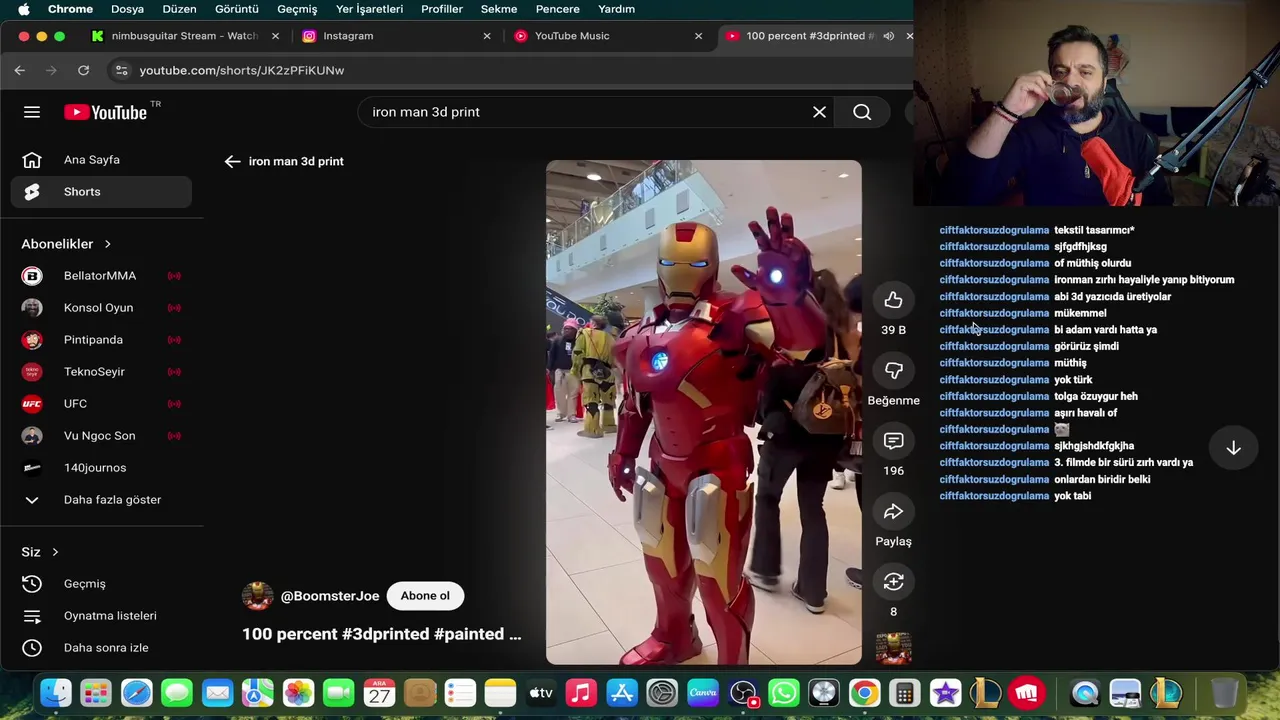Open Geçmiş history page
Image resolution: width=1280 pixels, height=720 pixels.
(101, 584)
